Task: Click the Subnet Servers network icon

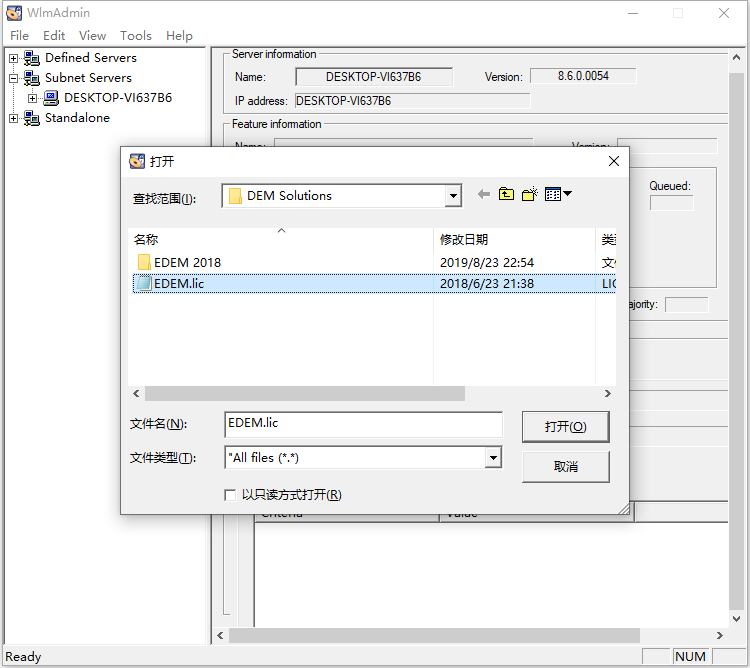Action: 32,78
